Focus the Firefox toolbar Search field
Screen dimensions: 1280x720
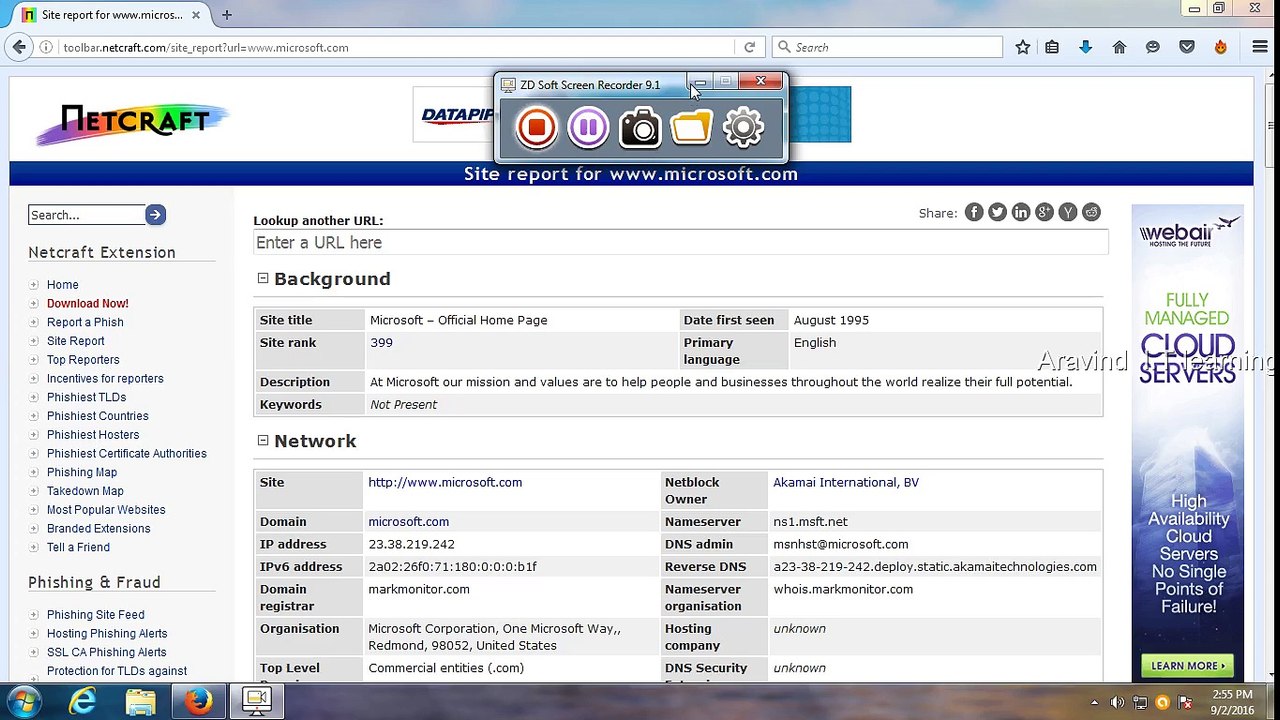[x=887, y=47]
